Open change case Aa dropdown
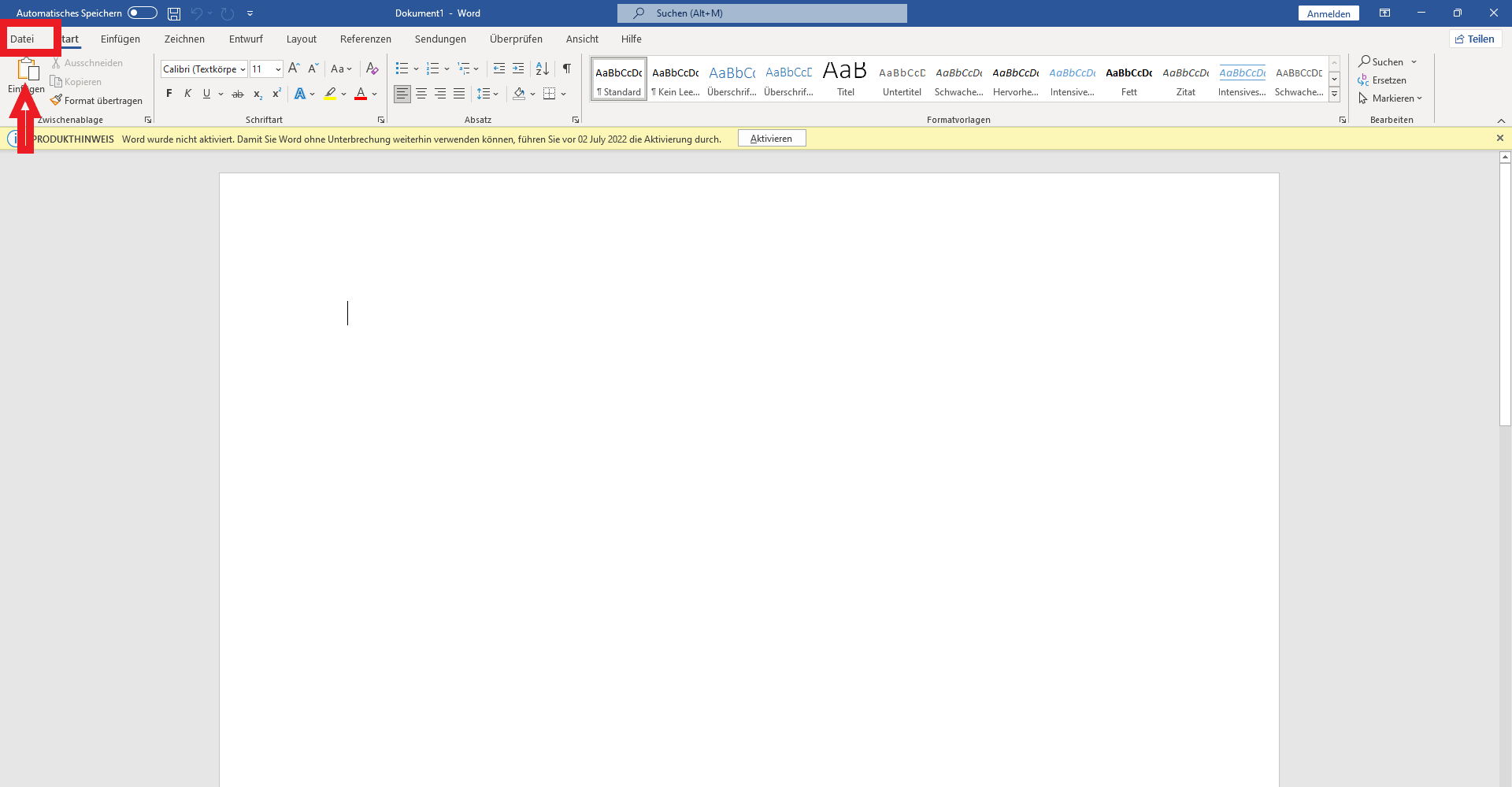This screenshot has width=1512, height=787. [x=342, y=69]
